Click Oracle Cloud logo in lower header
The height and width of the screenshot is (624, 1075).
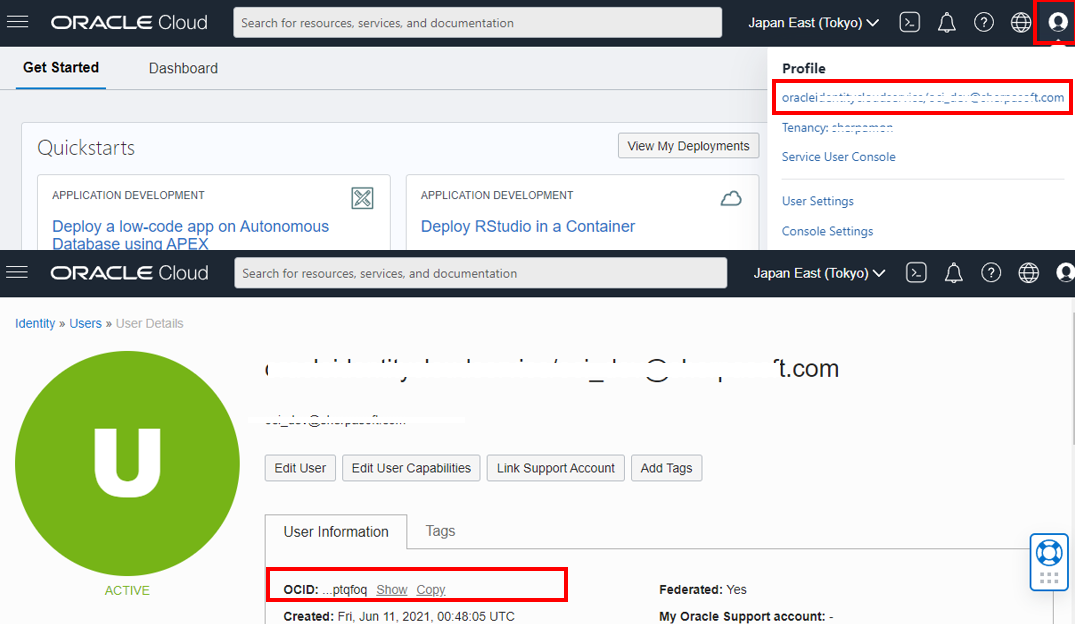tap(129, 273)
